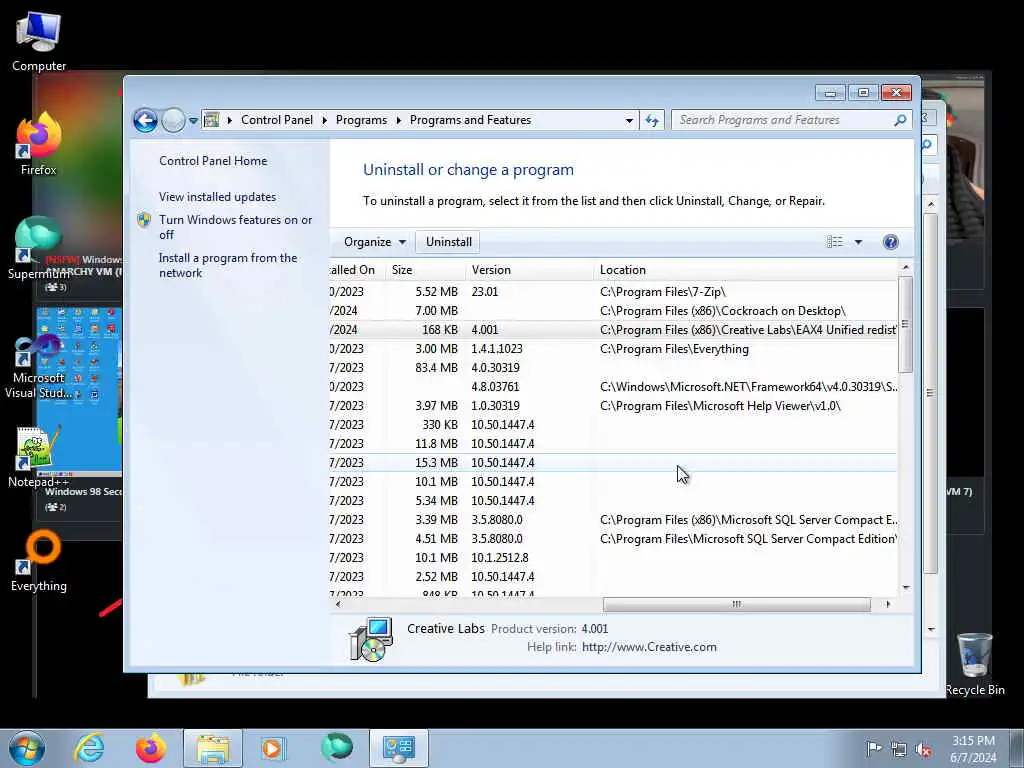This screenshot has height=768, width=1024.
Task: Select the Creative Labs EAX4 Unified row
Action: point(613,330)
